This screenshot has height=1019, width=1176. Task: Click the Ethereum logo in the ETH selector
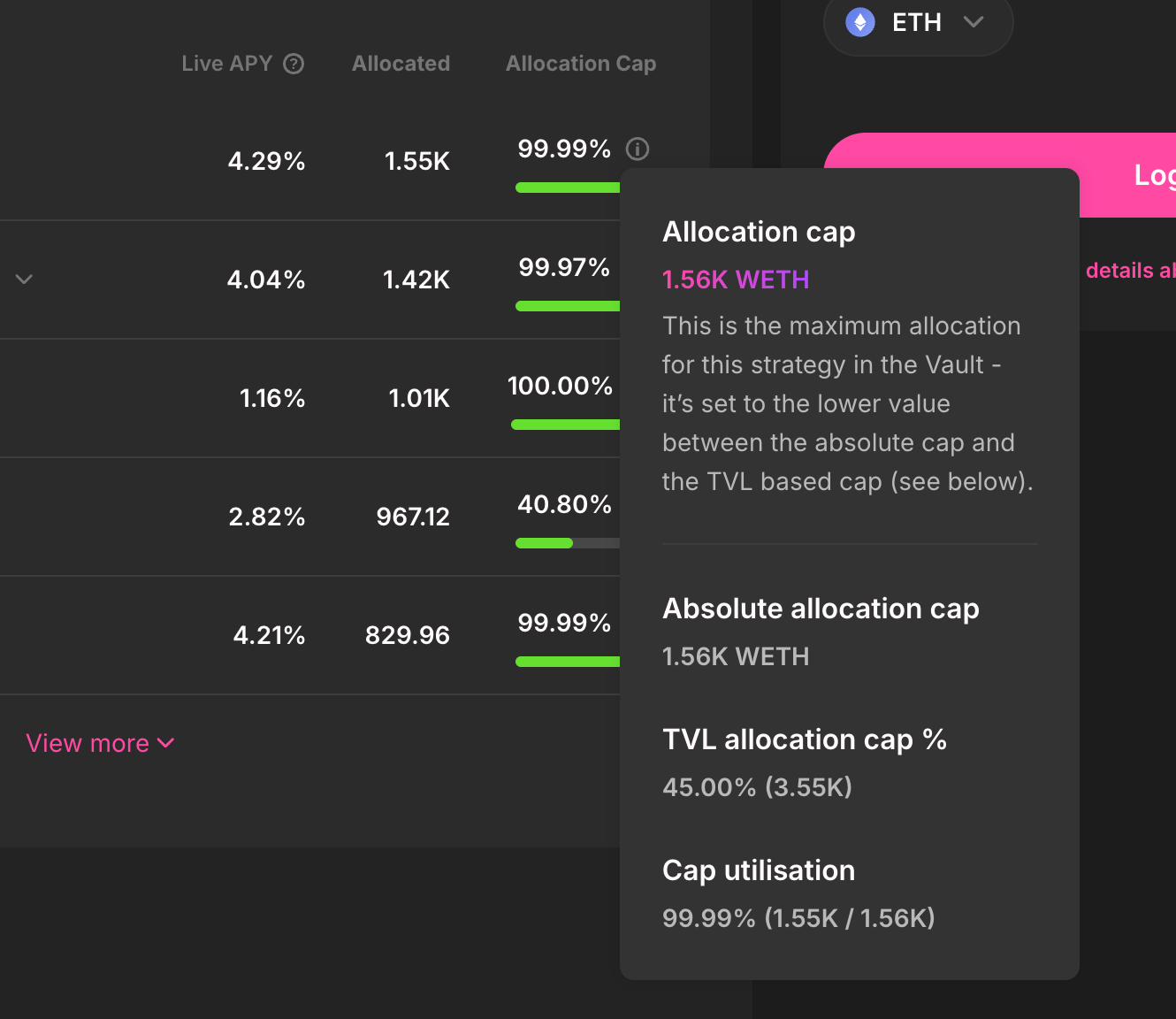pyautogui.click(x=859, y=22)
